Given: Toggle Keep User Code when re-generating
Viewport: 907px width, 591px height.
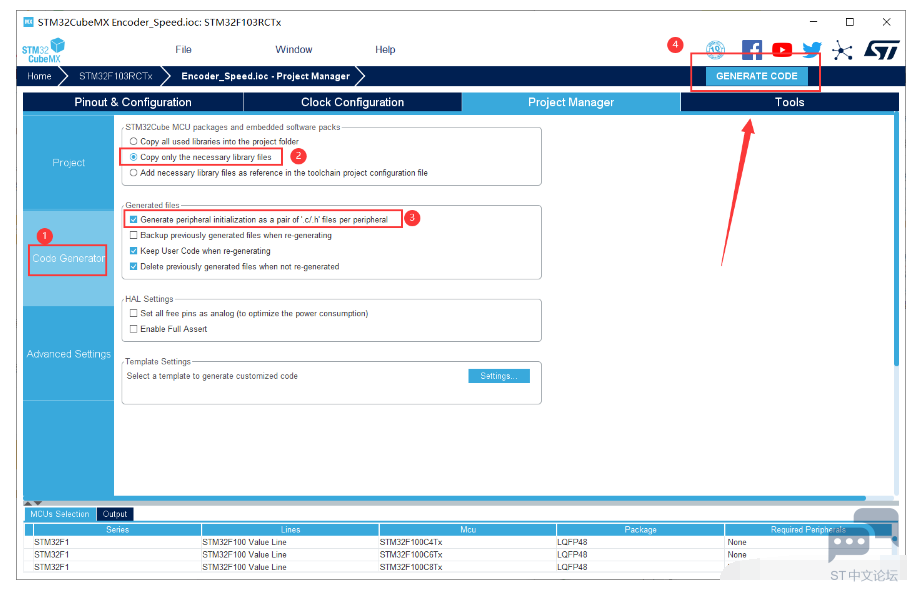Looking at the screenshot, I should pos(134,250).
